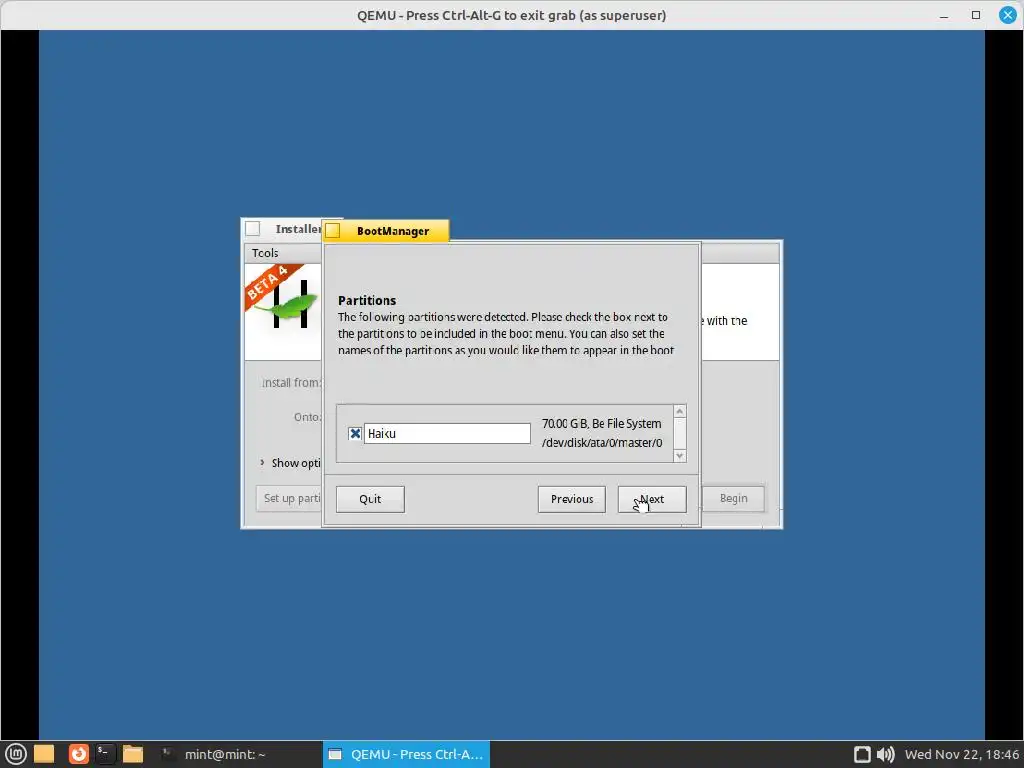1024x768 pixels.
Task: Open the Linux Mint start menu
Action: coord(16,754)
